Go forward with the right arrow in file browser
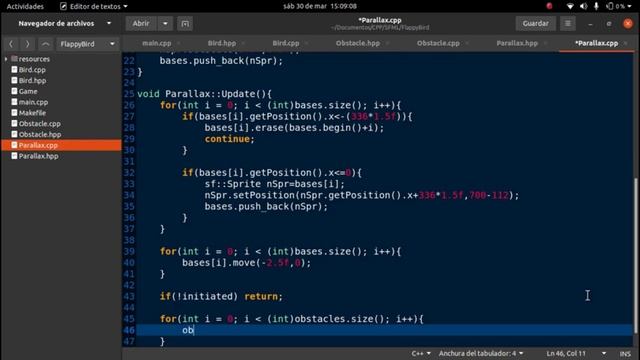The width and height of the screenshot is (640, 360). pos(27,44)
